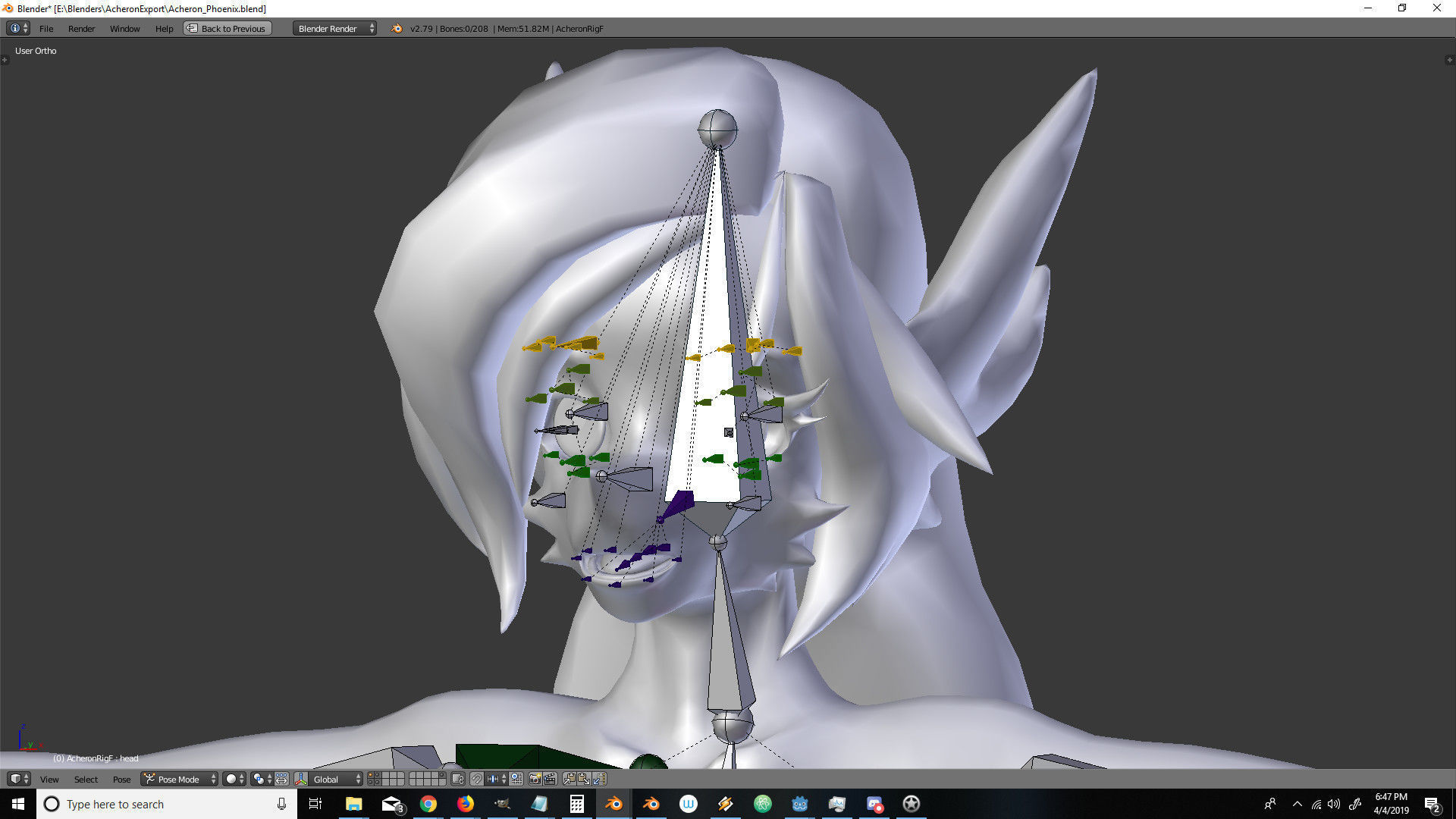Click the first armature layer box

click(x=371, y=775)
